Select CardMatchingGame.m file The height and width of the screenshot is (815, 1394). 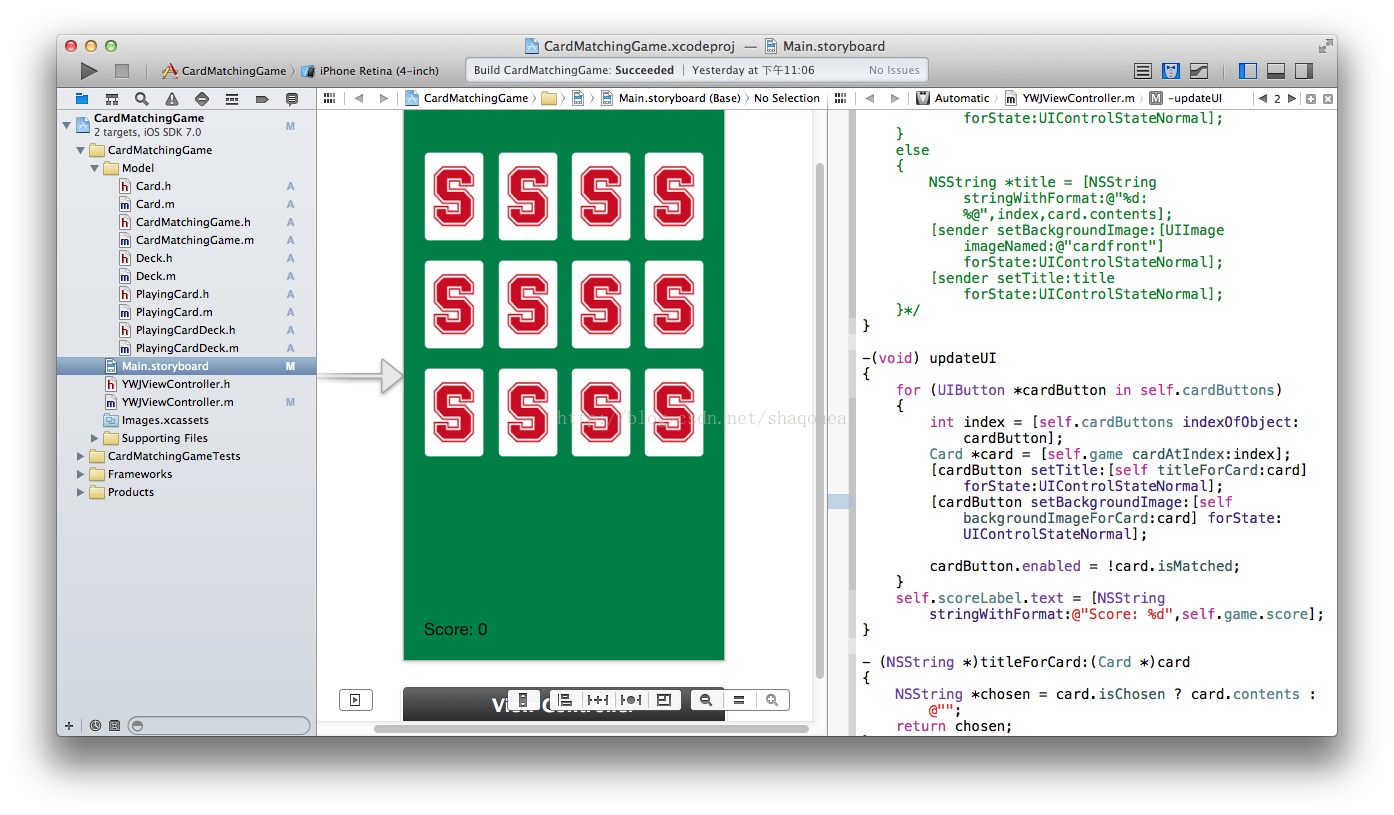coord(186,240)
